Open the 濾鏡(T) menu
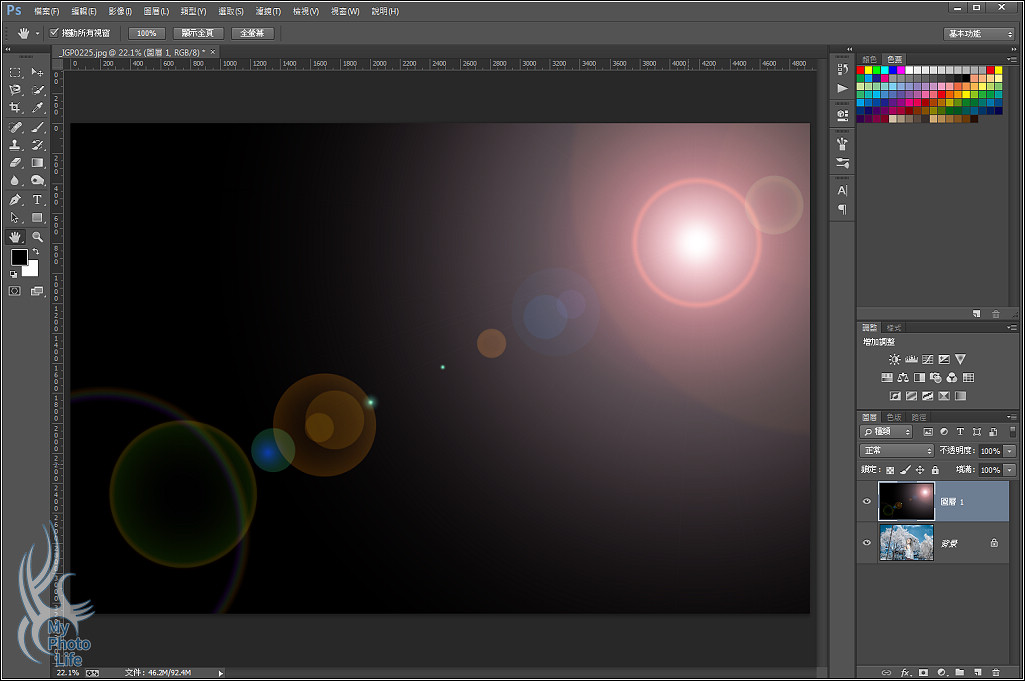Screen dimensions: 1025x681 [x=269, y=11]
